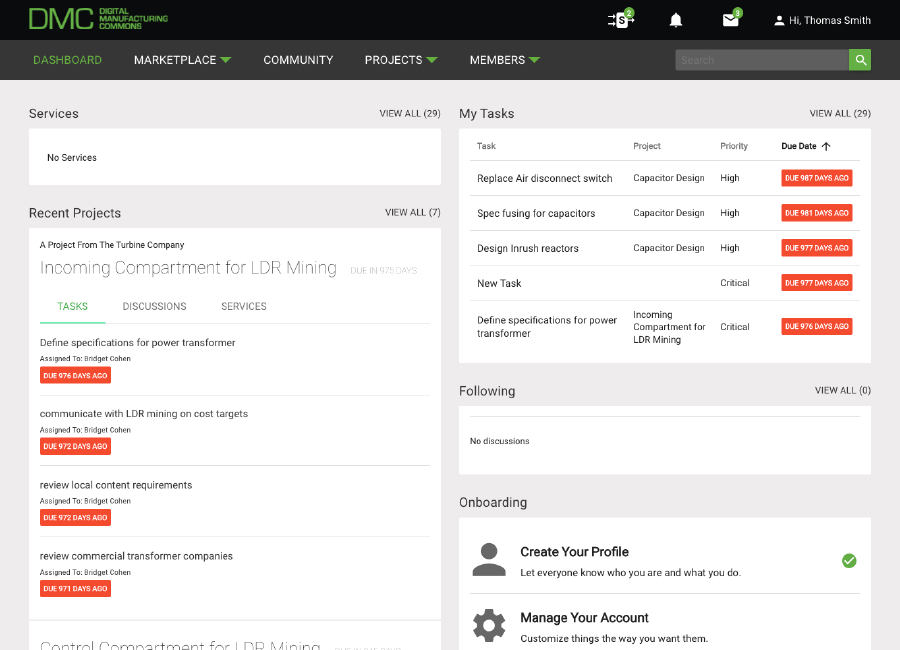Open the Hi, Thomas Smith user menu

click(823, 21)
